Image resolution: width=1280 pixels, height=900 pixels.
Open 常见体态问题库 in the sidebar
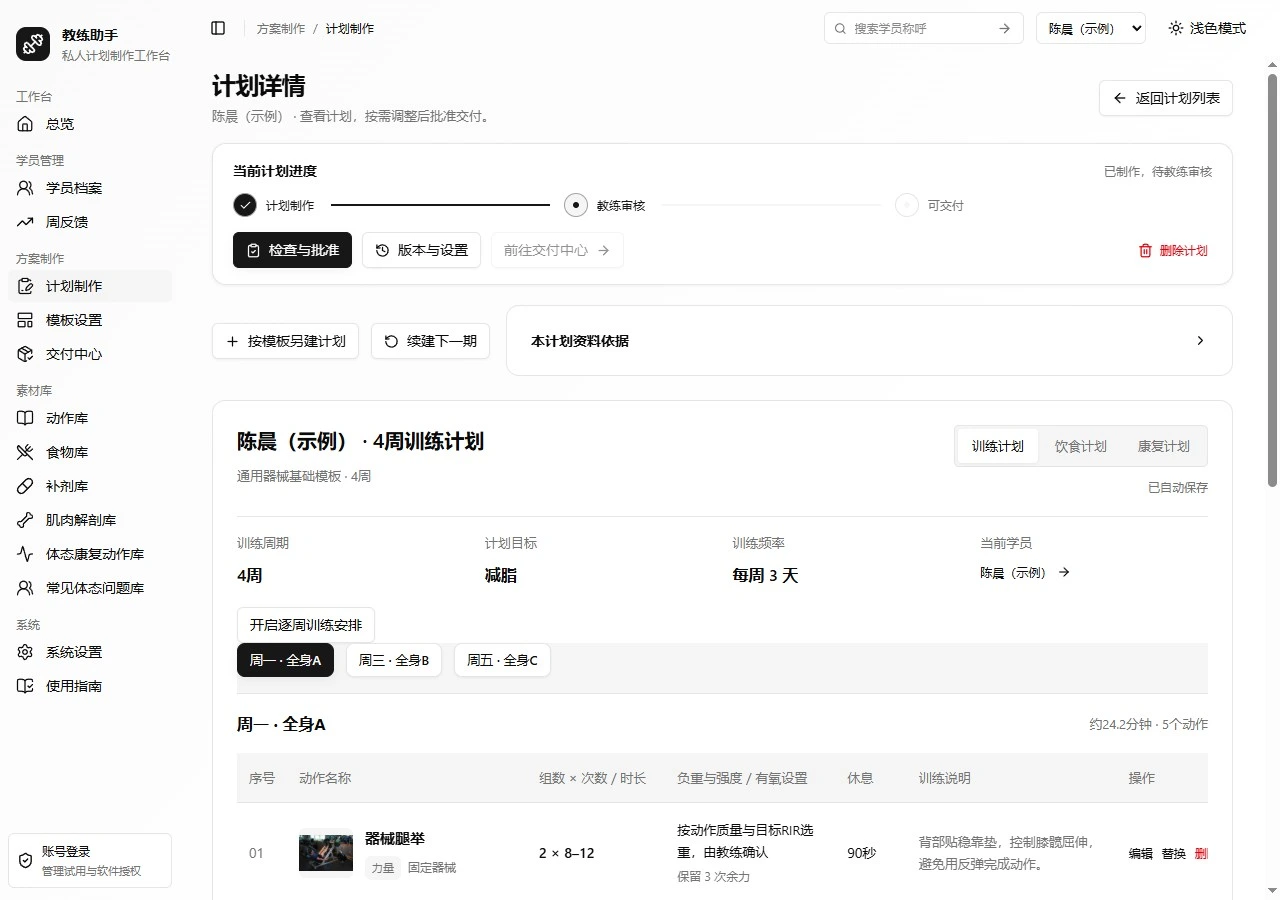(90, 588)
